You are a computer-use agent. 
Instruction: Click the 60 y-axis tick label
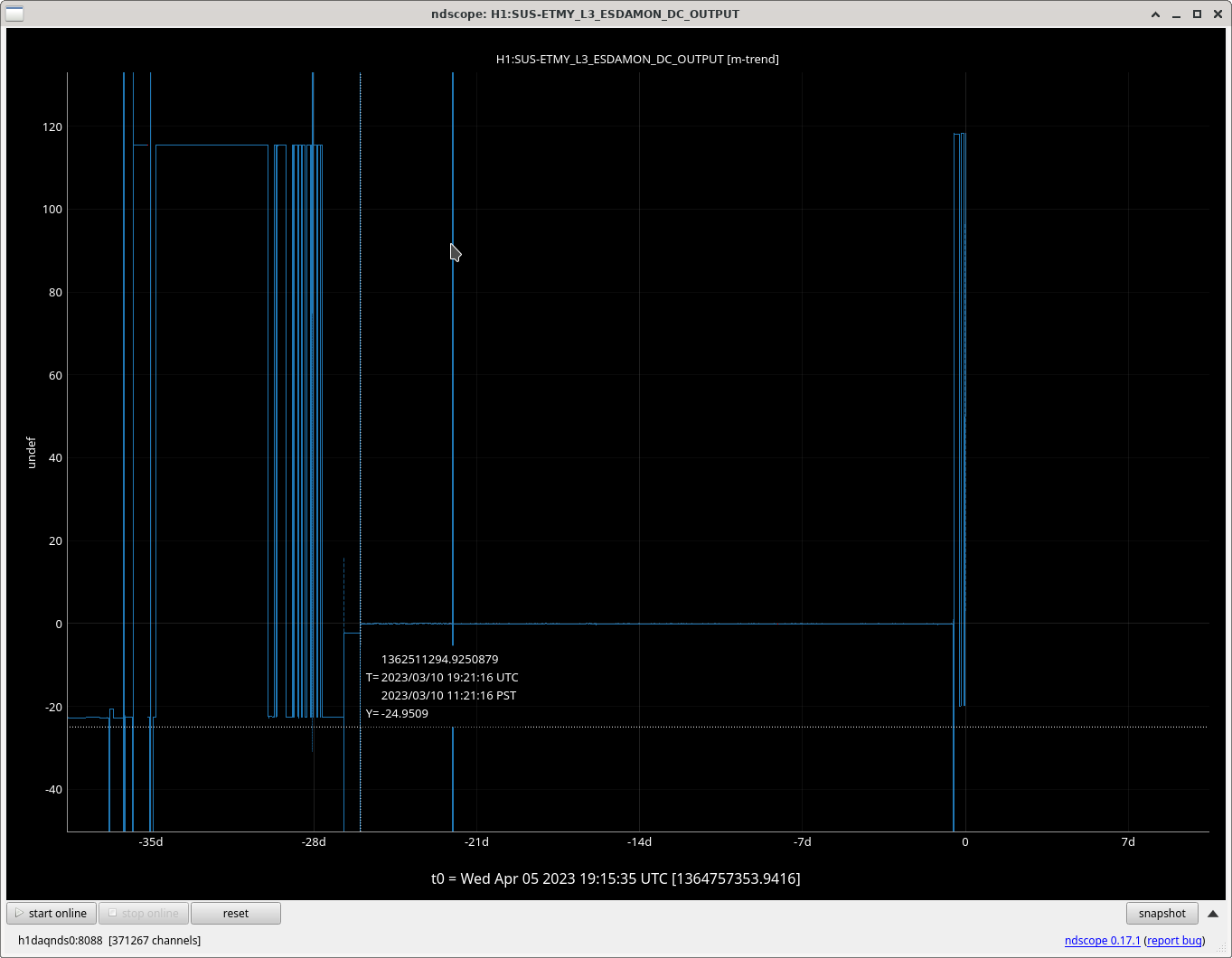tap(56, 375)
